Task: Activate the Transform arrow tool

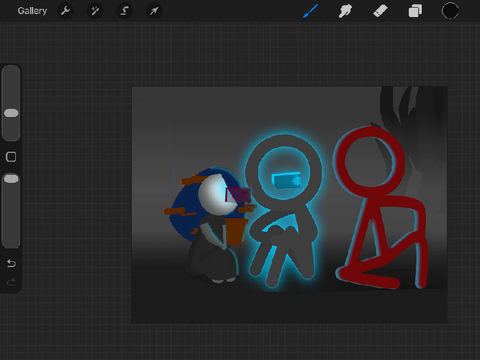Action: tap(154, 11)
